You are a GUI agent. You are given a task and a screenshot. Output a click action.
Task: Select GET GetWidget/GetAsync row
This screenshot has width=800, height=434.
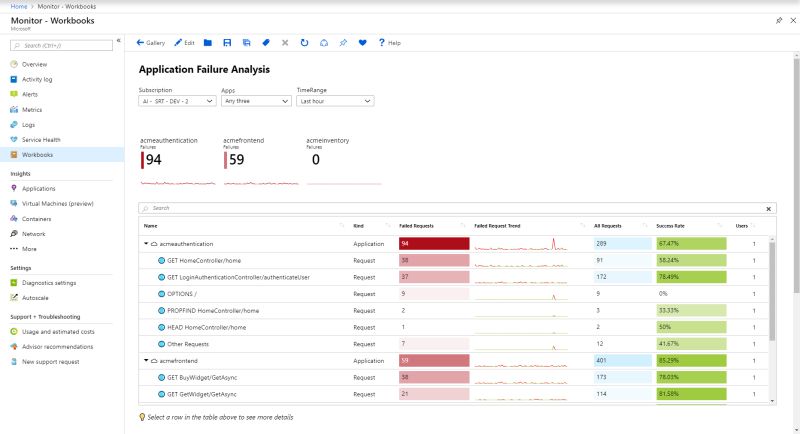tap(454, 394)
